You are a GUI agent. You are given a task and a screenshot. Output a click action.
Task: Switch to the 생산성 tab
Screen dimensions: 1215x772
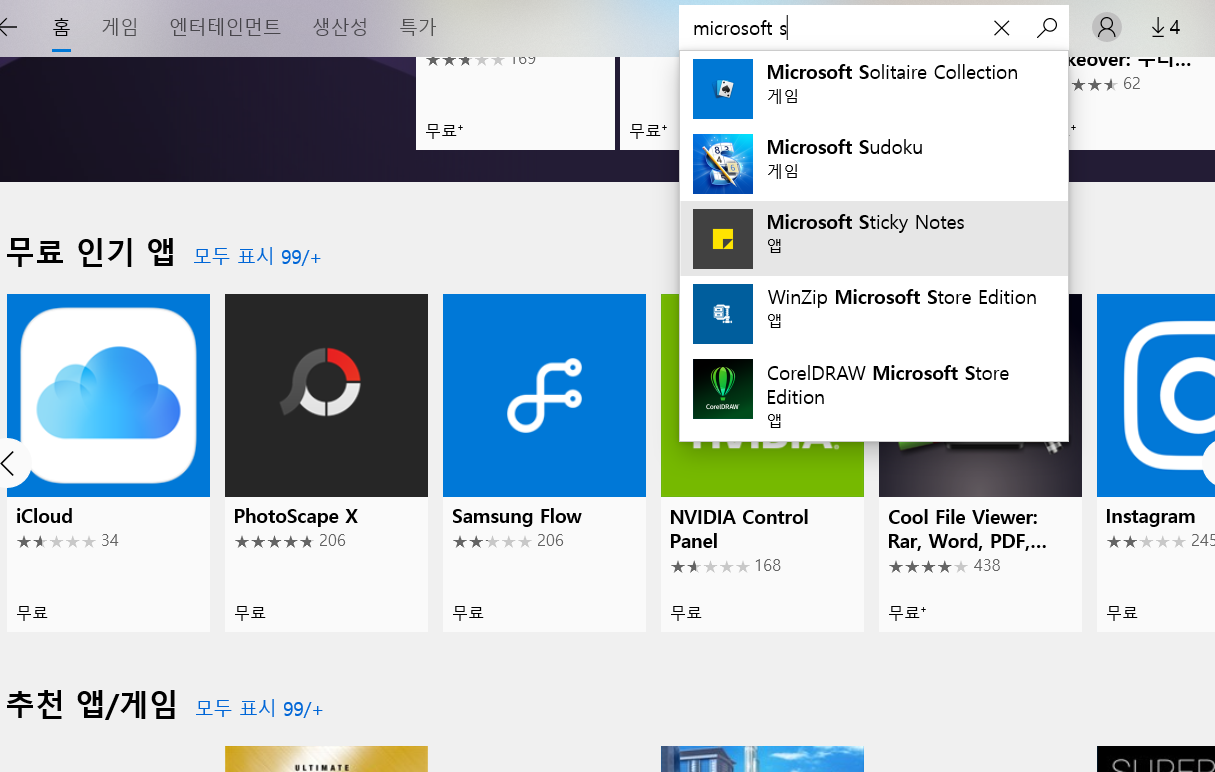pos(340,27)
